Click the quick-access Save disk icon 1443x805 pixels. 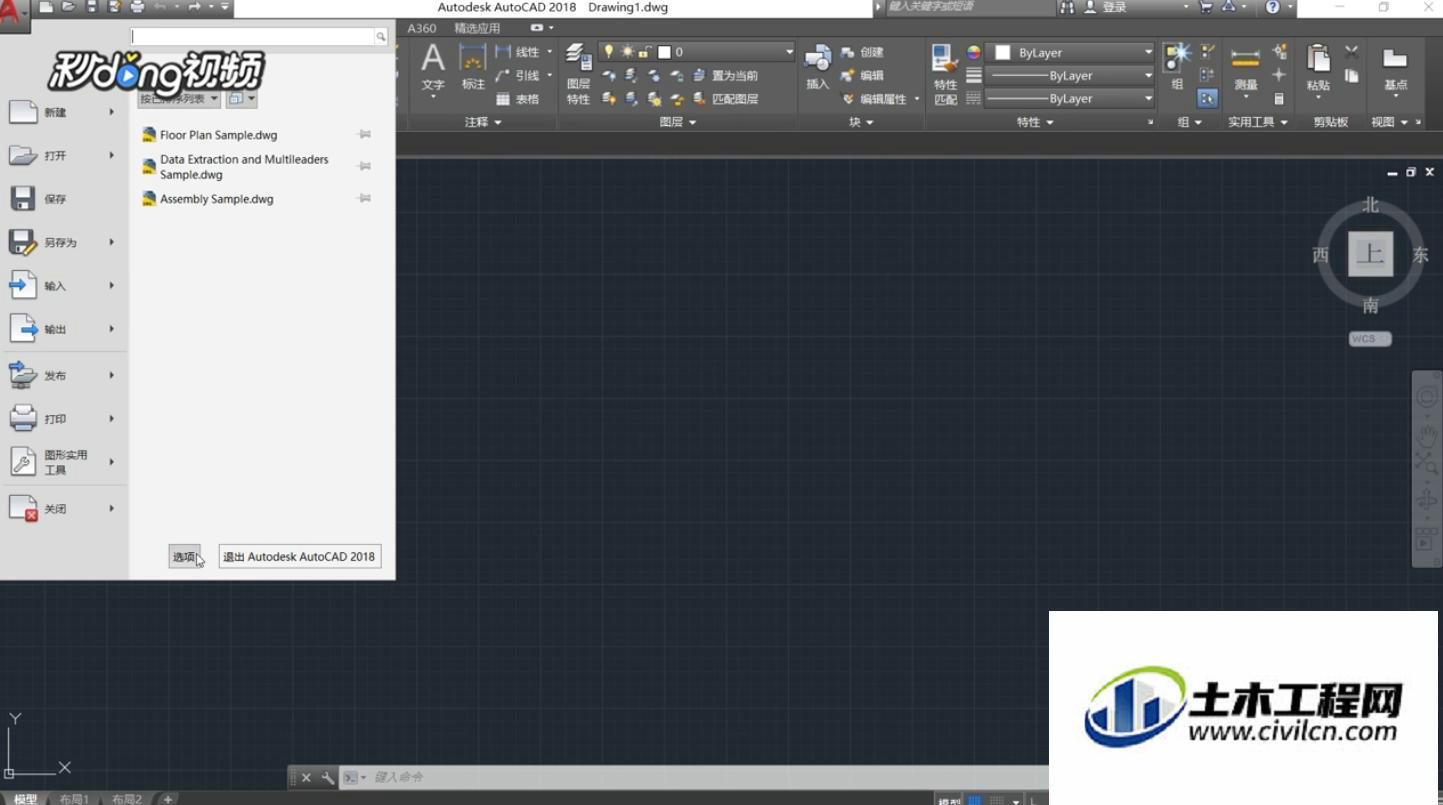click(x=92, y=7)
